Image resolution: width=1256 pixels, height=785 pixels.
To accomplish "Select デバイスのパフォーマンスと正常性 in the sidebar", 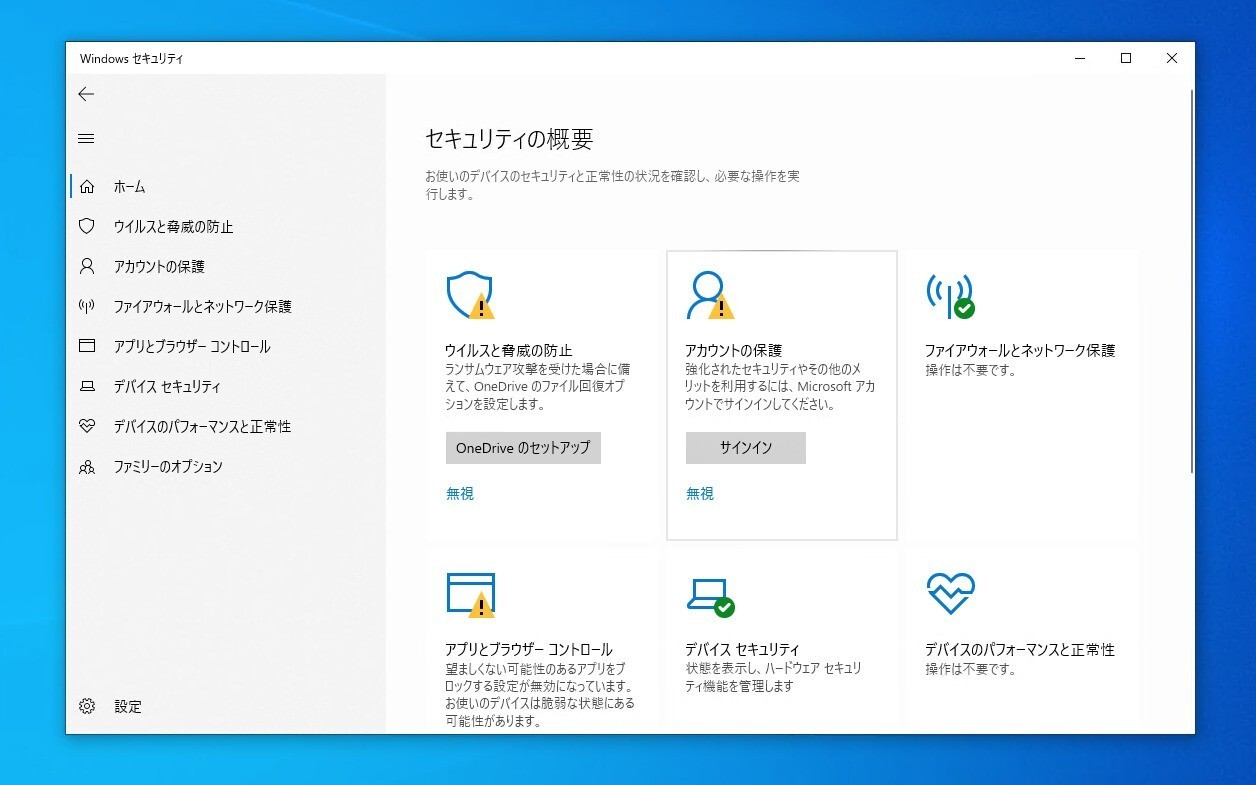I will coord(202,427).
